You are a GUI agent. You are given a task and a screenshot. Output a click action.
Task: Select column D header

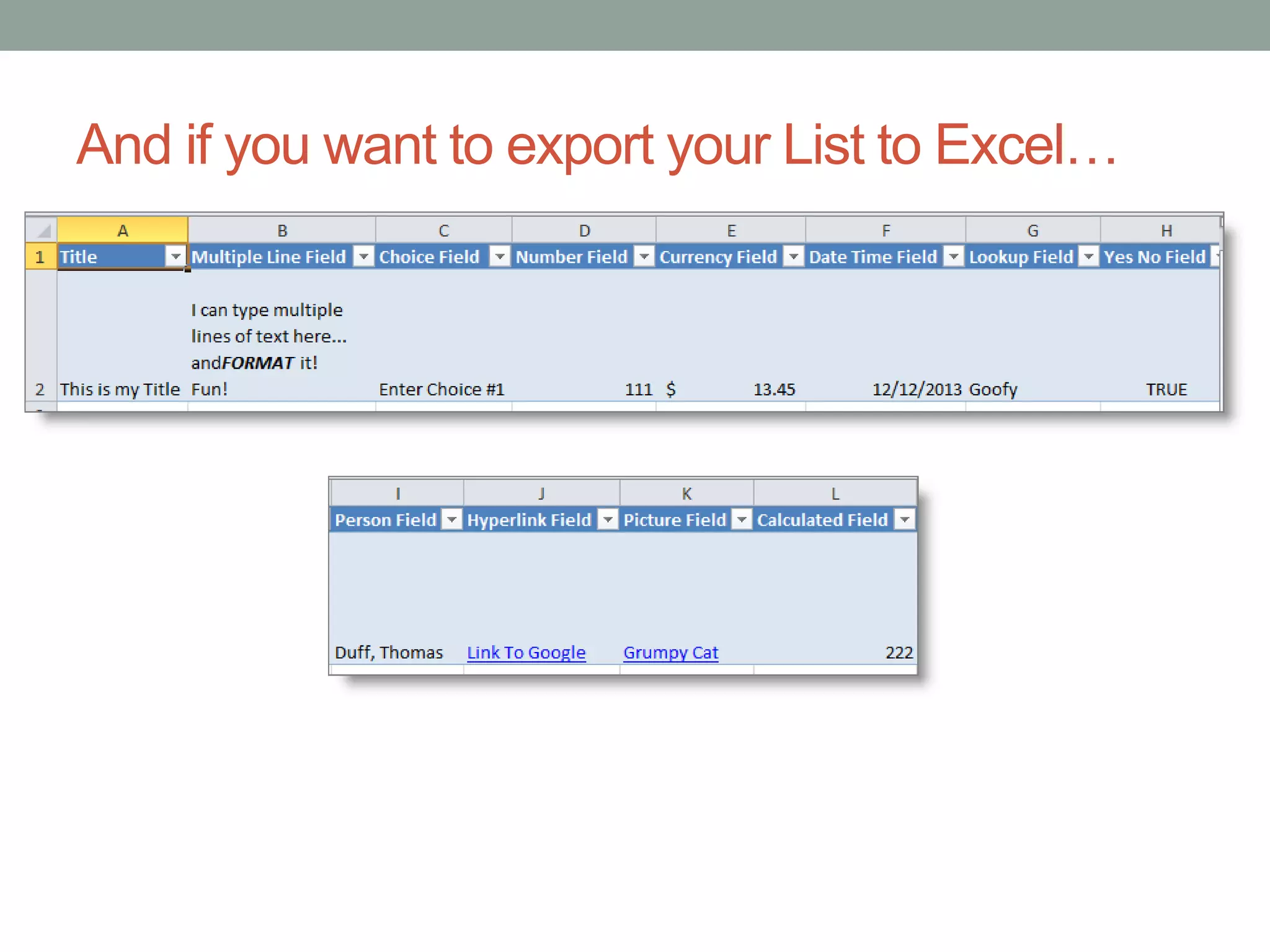click(584, 231)
